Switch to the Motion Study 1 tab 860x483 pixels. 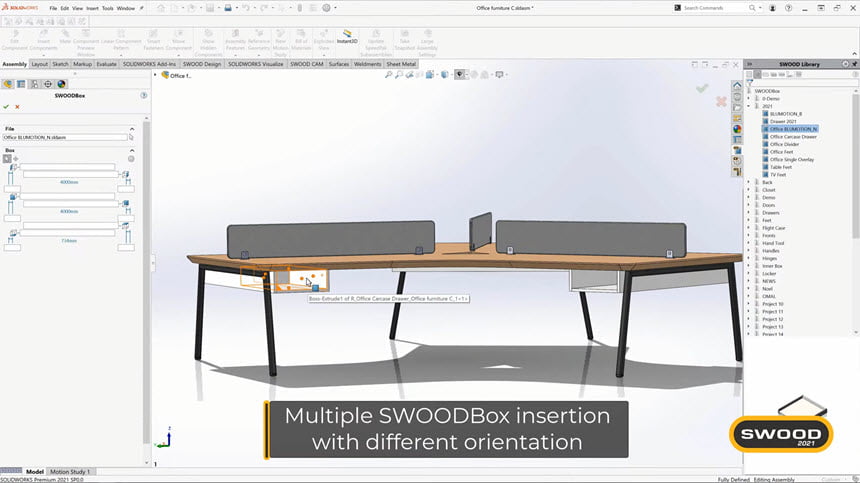coord(69,471)
